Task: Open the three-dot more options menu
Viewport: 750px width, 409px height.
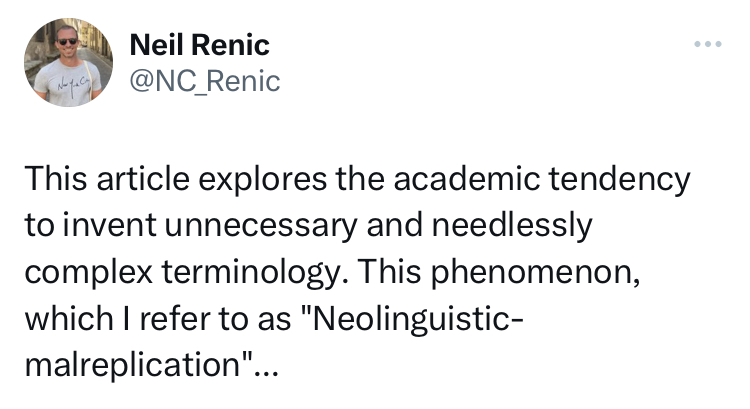Action: click(709, 46)
